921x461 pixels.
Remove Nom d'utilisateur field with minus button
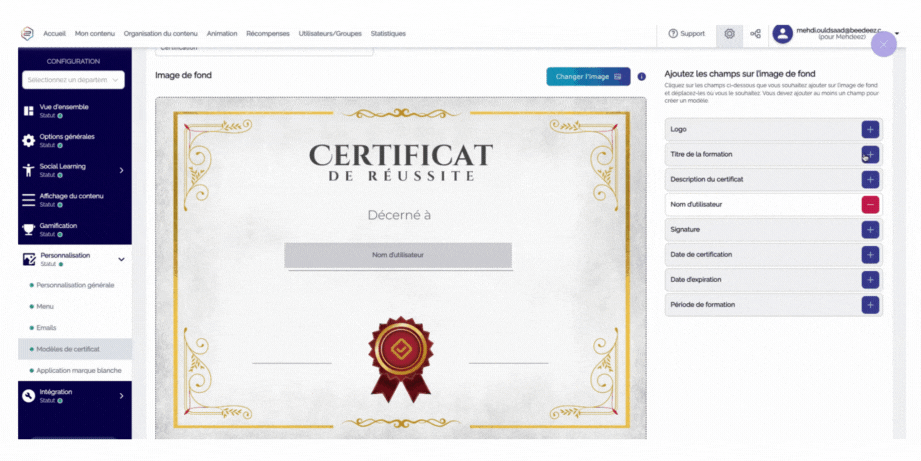[x=870, y=204]
